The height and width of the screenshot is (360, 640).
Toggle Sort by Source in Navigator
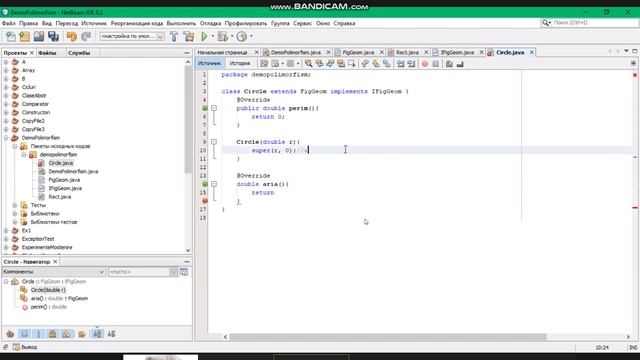111,334
